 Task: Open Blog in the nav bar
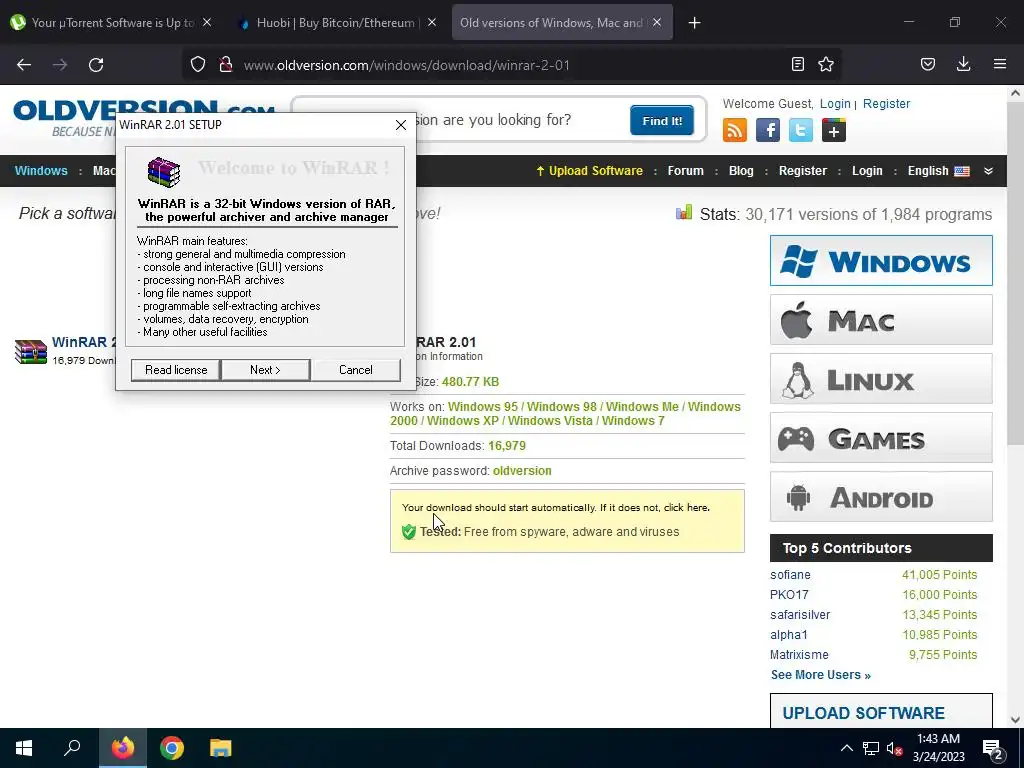click(x=741, y=170)
